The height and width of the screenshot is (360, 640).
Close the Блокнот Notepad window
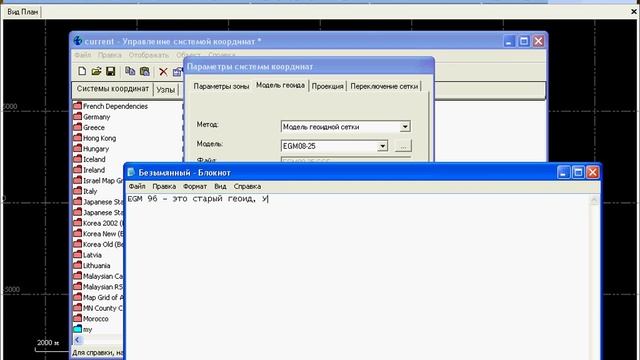tap(593, 172)
